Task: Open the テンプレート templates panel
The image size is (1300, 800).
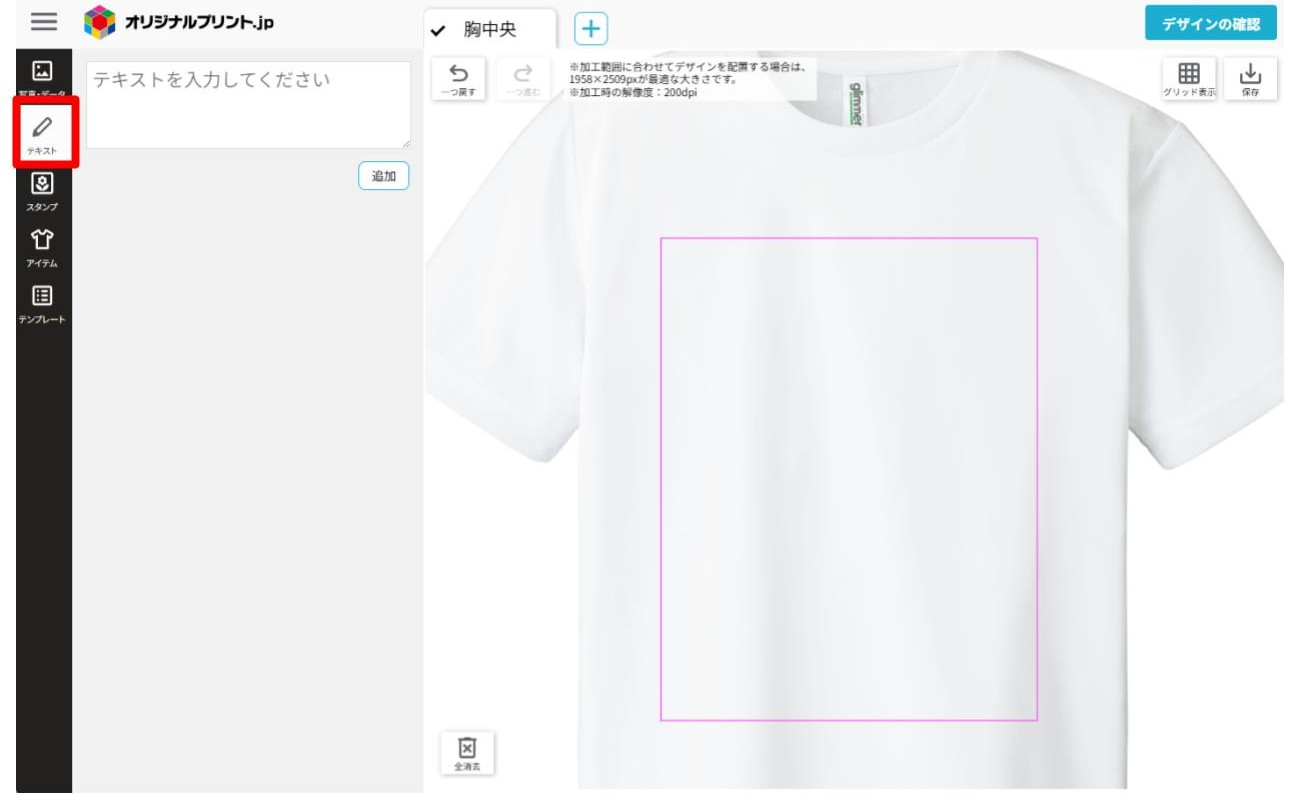Action: 42,304
